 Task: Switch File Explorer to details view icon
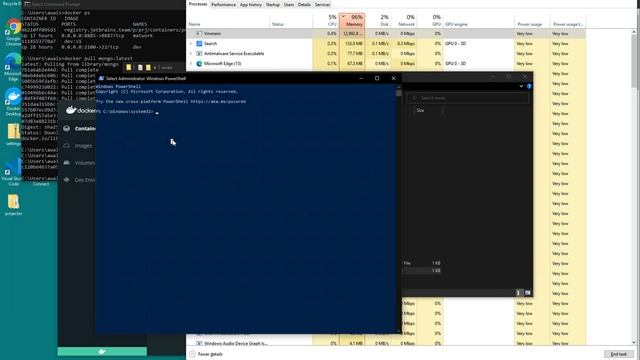tap(519, 293)
